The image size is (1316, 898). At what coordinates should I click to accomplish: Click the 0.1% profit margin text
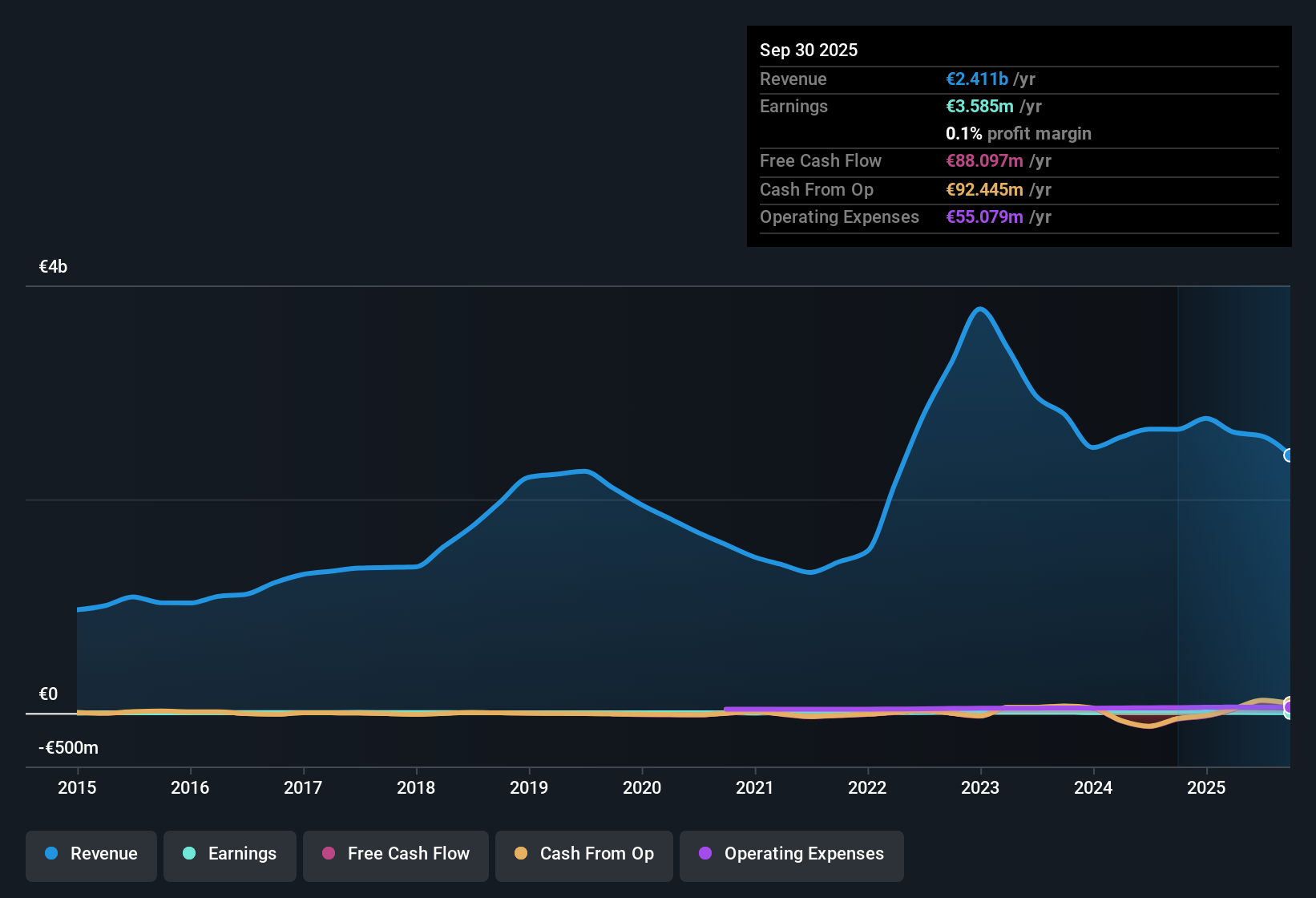pyautogui.click(x=1019, y=134)
